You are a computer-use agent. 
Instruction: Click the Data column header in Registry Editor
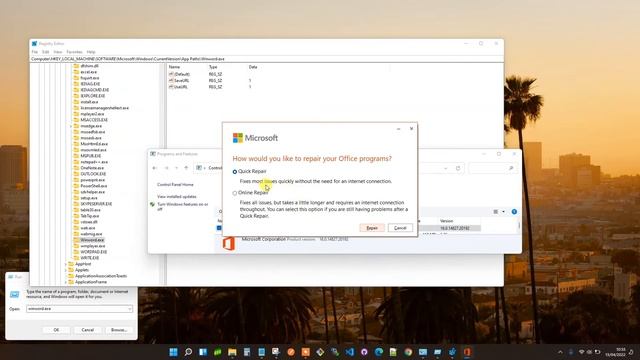(253, 67)
